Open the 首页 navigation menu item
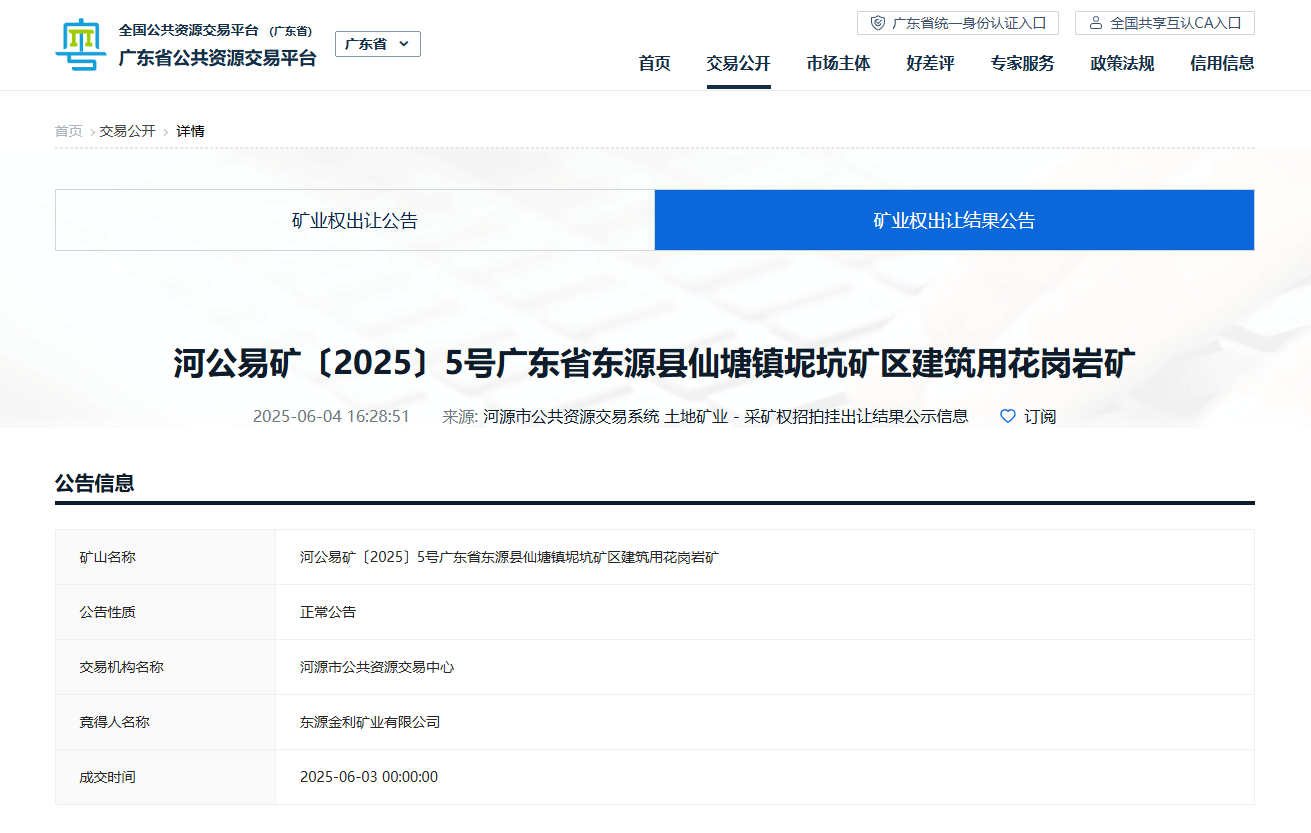Screen dimensions: 1311x833 (654, 64)
